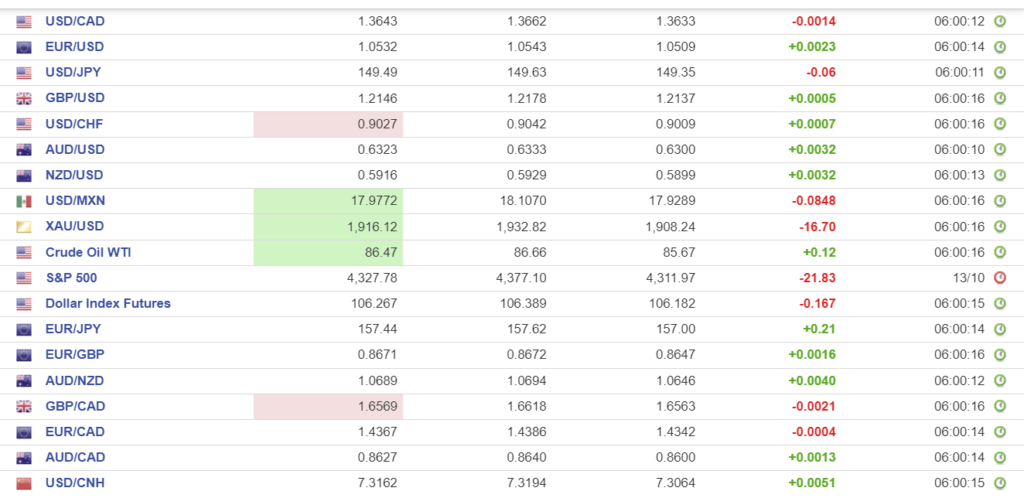
Task: Open the GBP/CAD pair link
Action: coord(75,406)
